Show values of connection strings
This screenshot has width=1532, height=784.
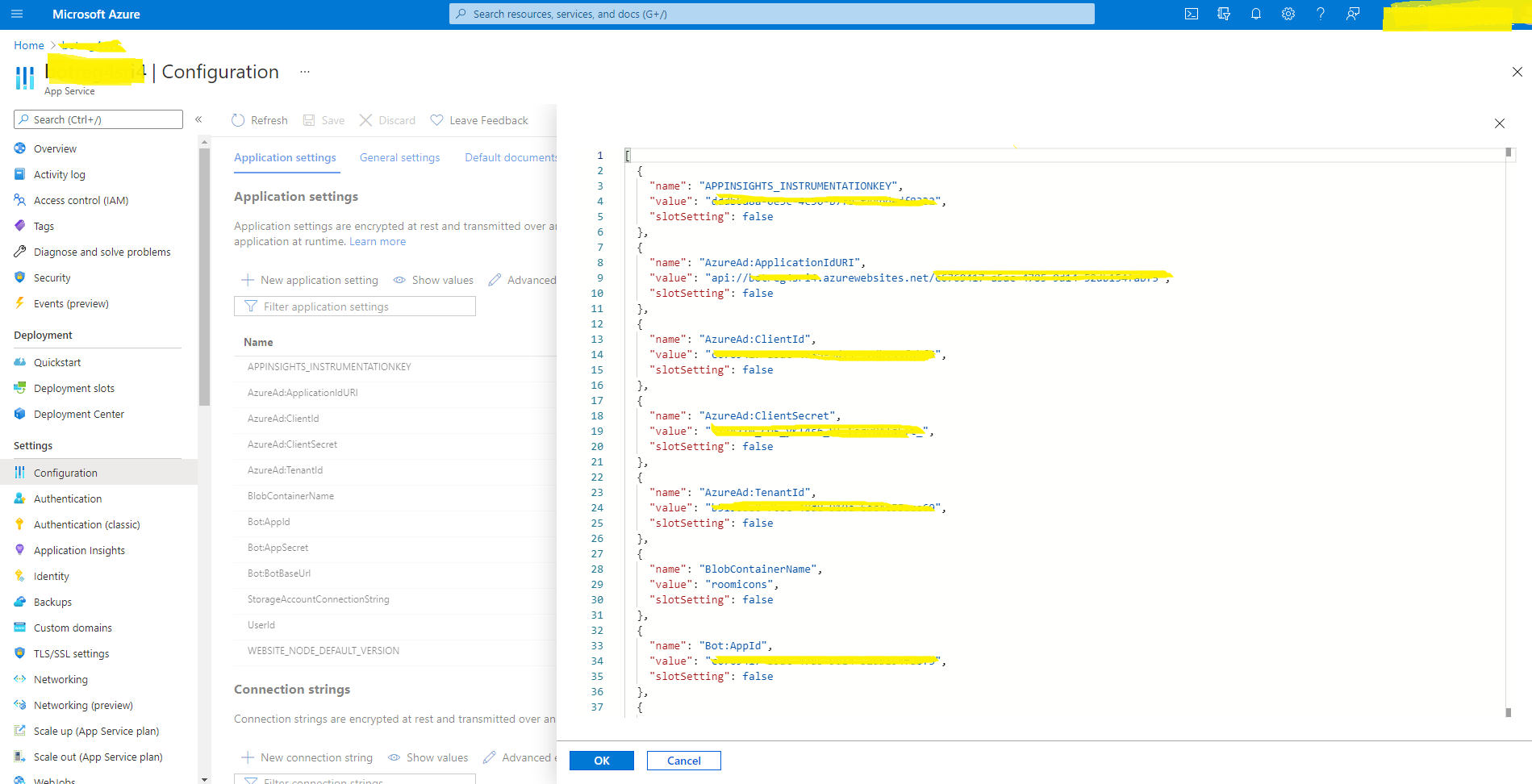point(428,757)
